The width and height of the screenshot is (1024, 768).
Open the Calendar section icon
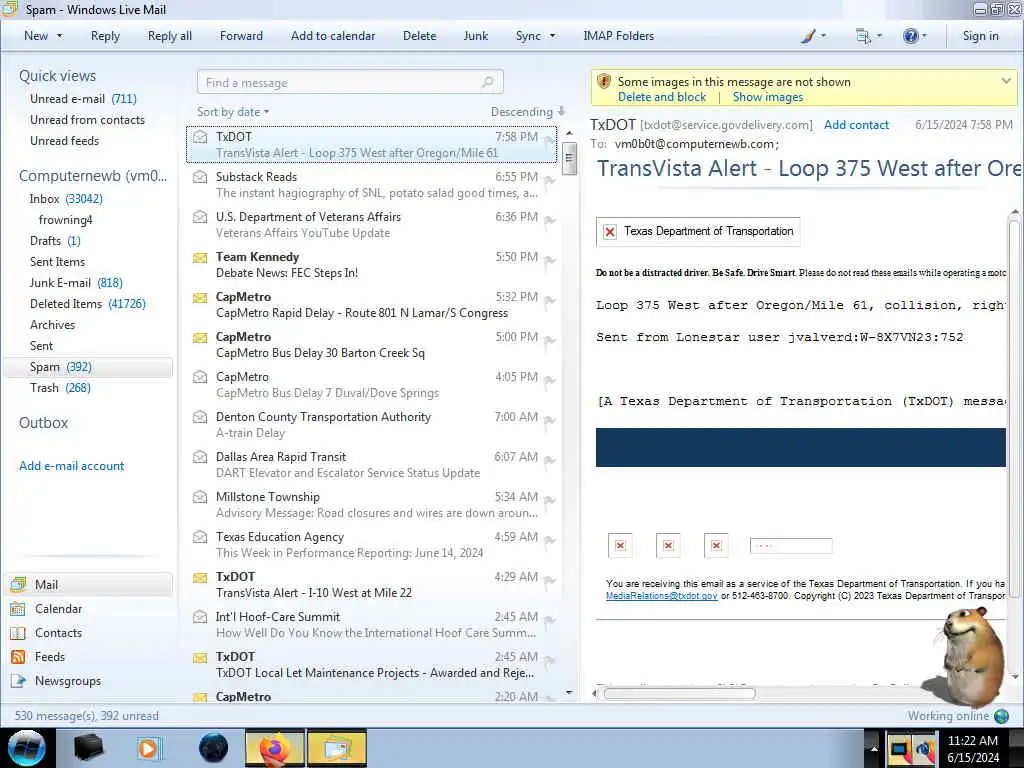[x=18, y=609]
